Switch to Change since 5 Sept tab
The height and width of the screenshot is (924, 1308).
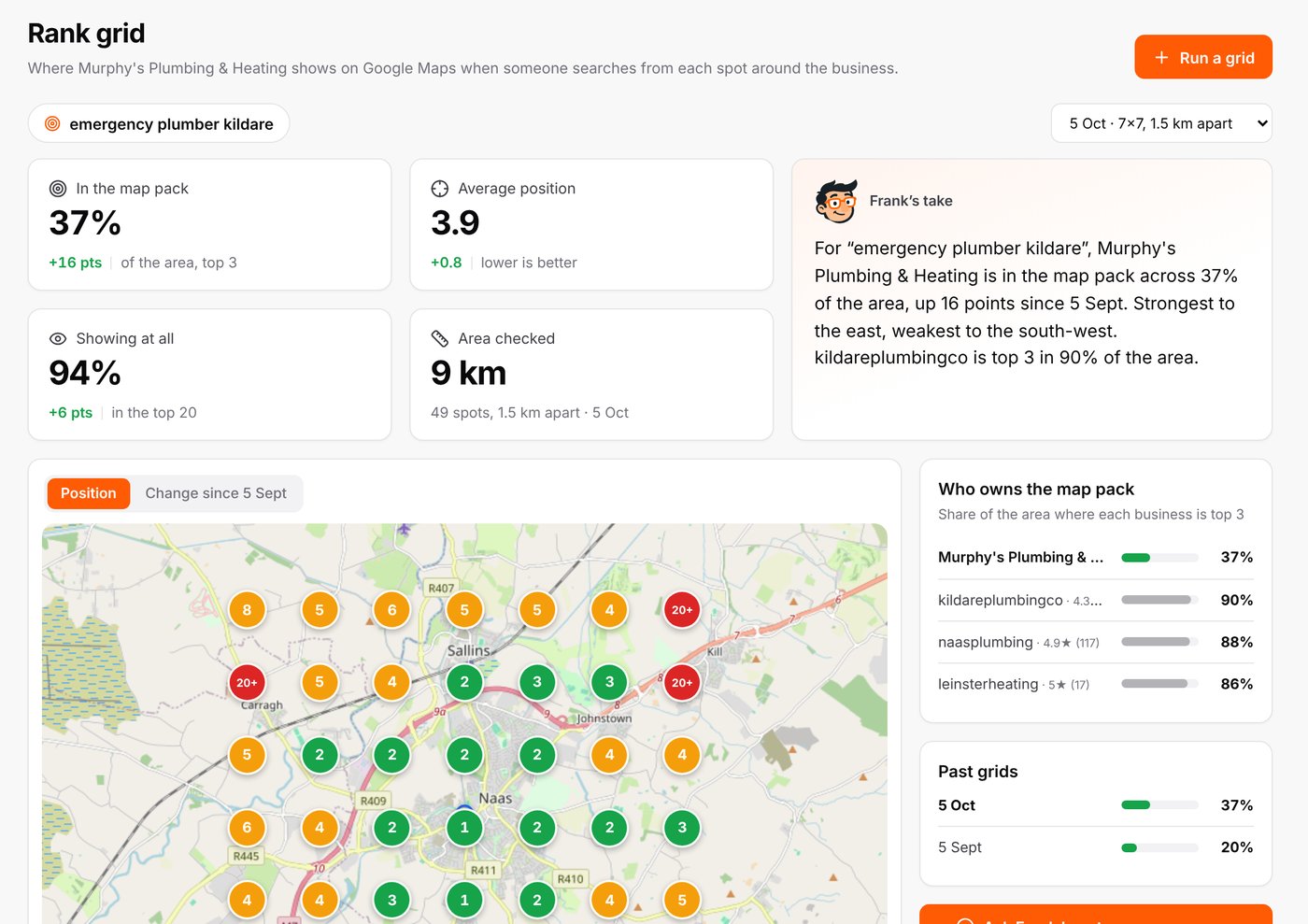216,493
